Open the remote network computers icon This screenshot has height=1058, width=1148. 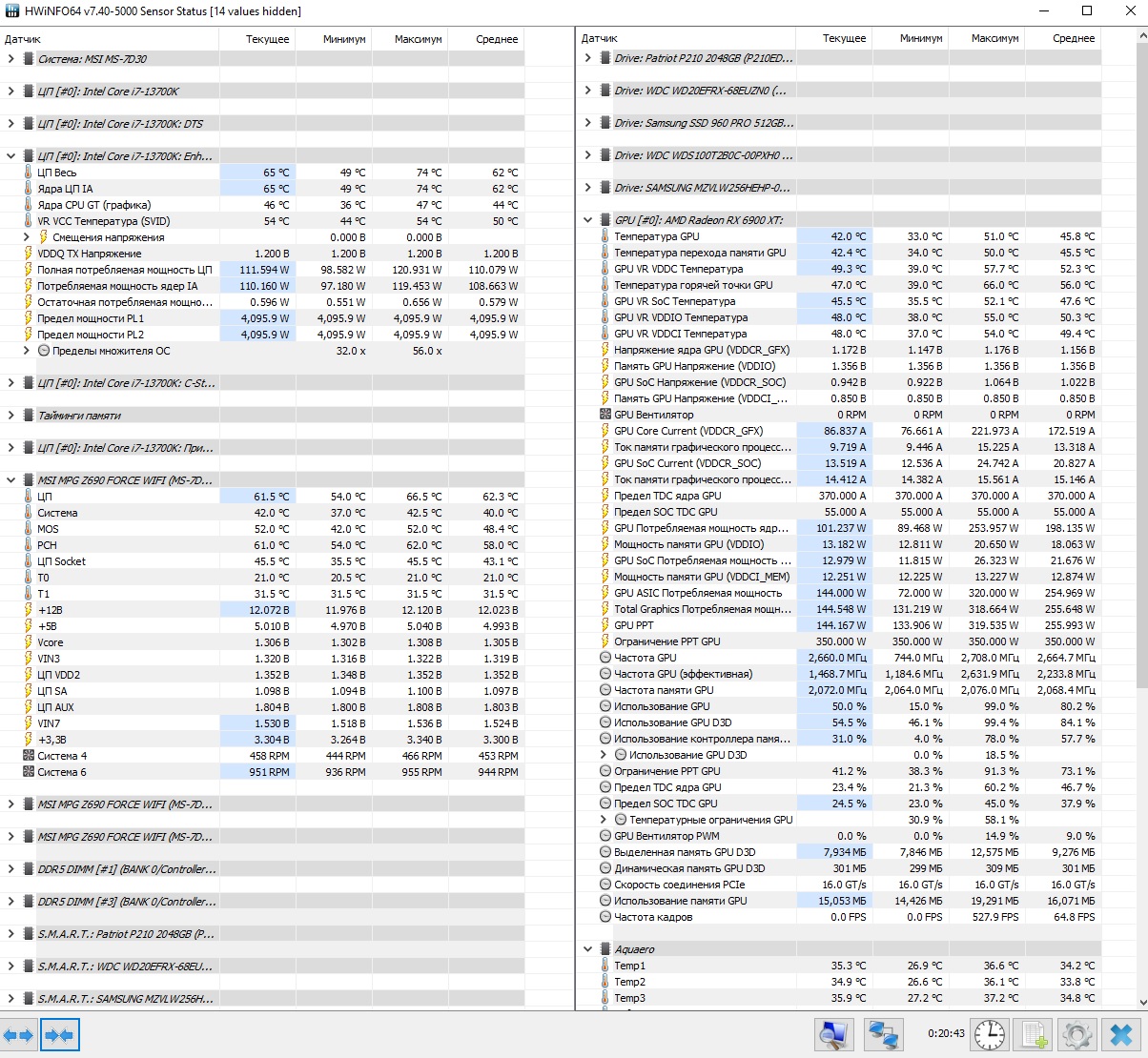click(885, 1035)
